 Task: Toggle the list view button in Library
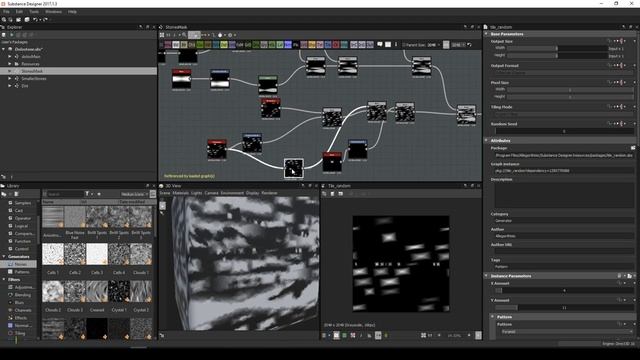pos(153,194)
